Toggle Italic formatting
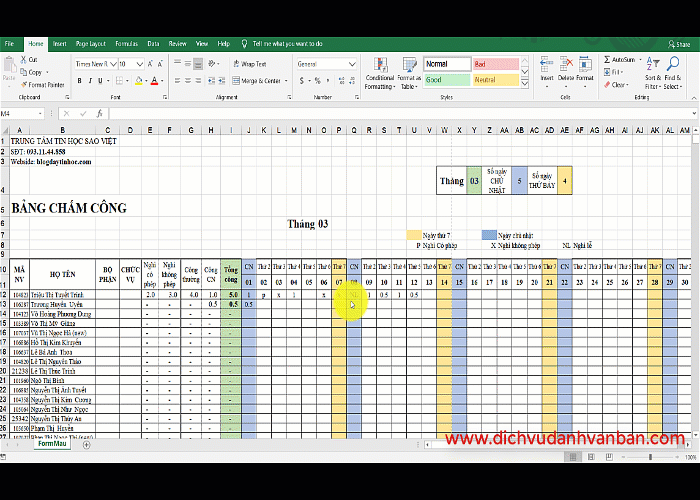The width and height of the screenshot is (700, 500). point(90,81)
